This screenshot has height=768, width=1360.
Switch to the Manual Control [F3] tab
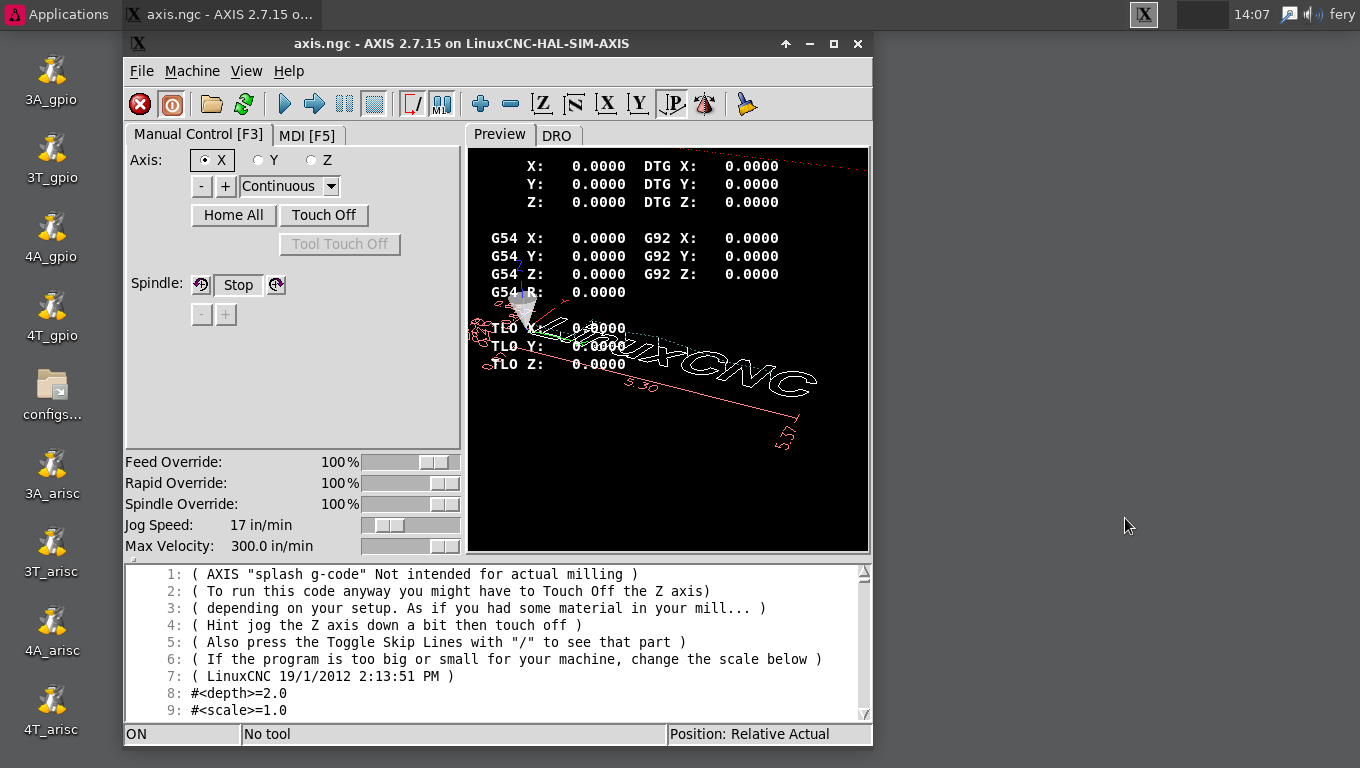pyautogui.click(x=198, y=134)
